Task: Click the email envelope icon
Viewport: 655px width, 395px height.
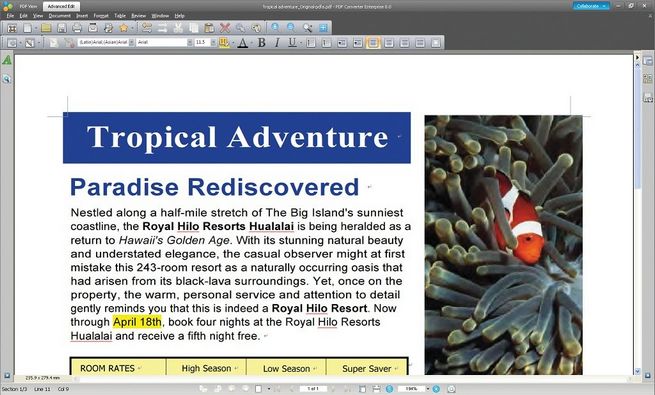Action: 93,28
